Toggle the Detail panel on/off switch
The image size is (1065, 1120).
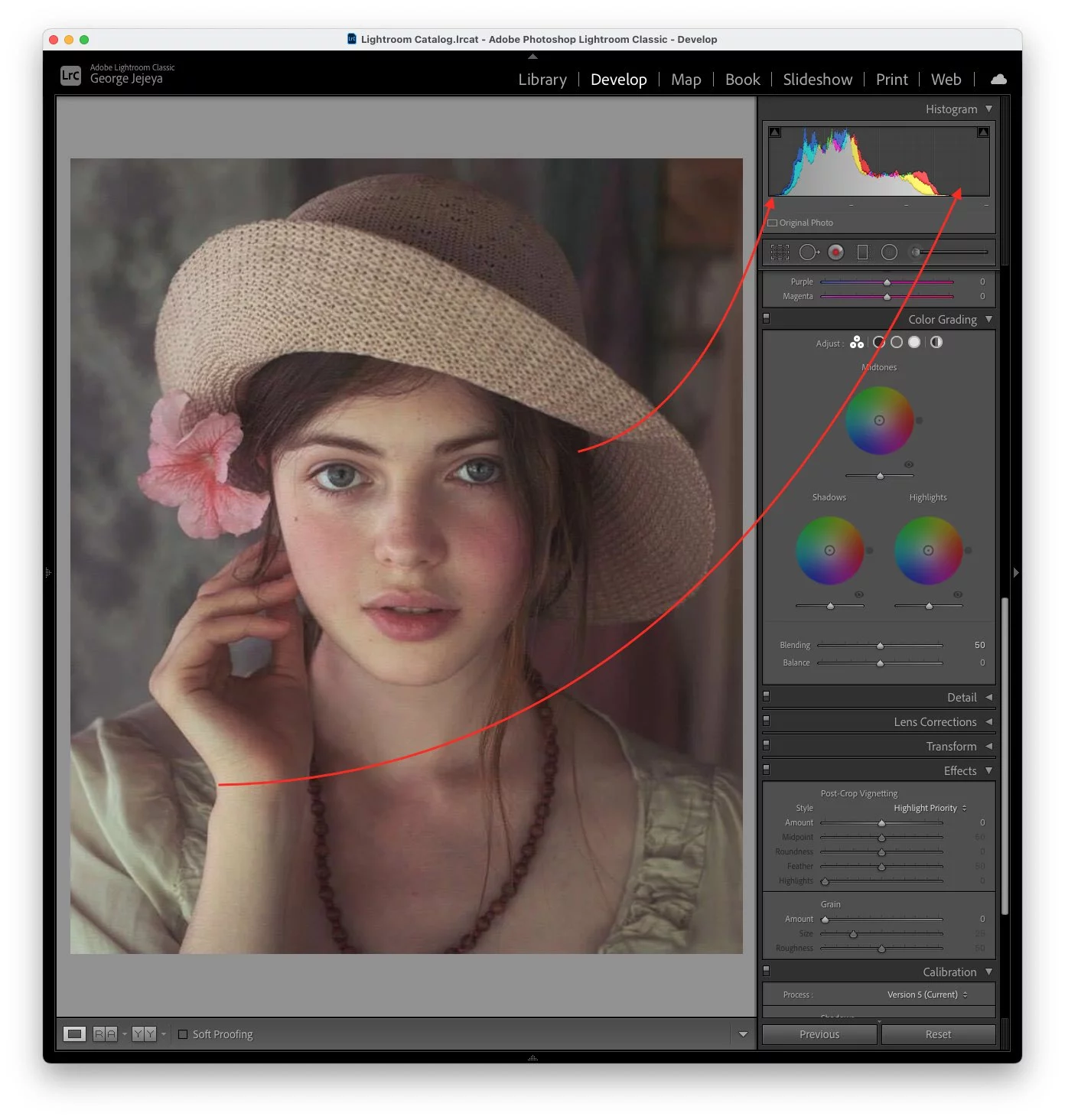click(x=766, y=696)
